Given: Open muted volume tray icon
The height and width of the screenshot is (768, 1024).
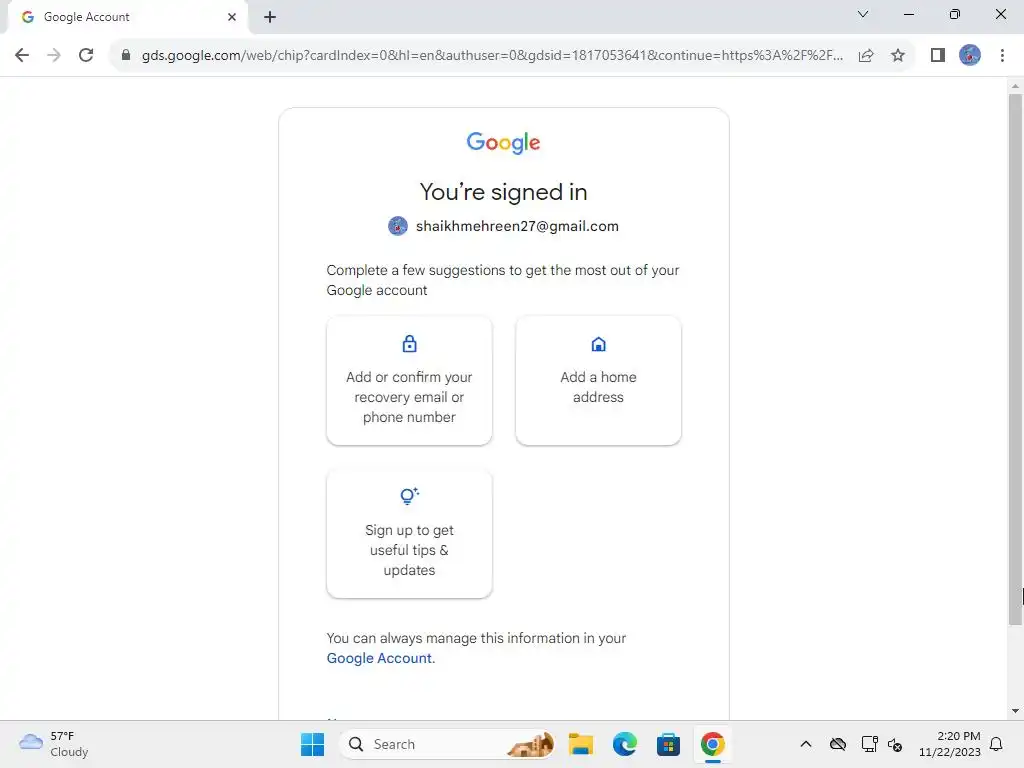Looking at the screenshot, I should pyautogui.click(x=895, y=744).
